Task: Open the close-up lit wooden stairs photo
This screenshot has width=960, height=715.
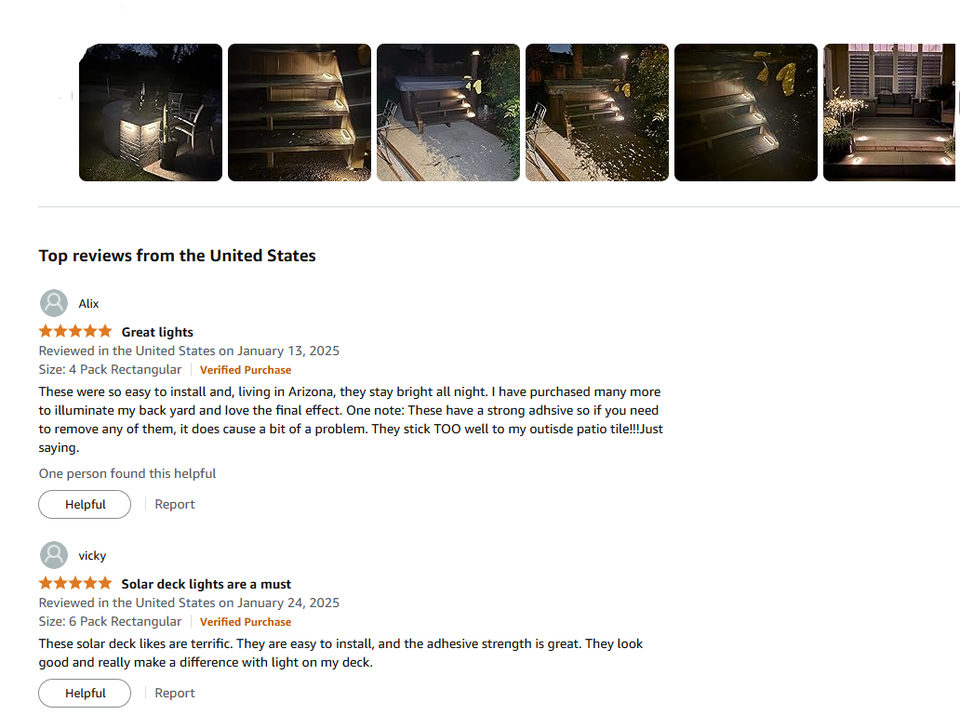Action: 299,112
